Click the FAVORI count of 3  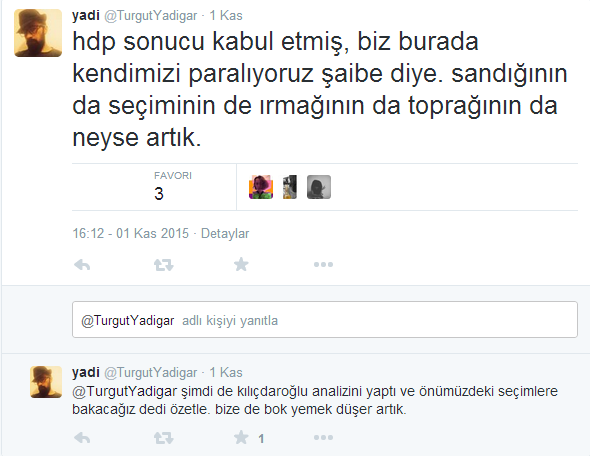click(x=159, y=194)
